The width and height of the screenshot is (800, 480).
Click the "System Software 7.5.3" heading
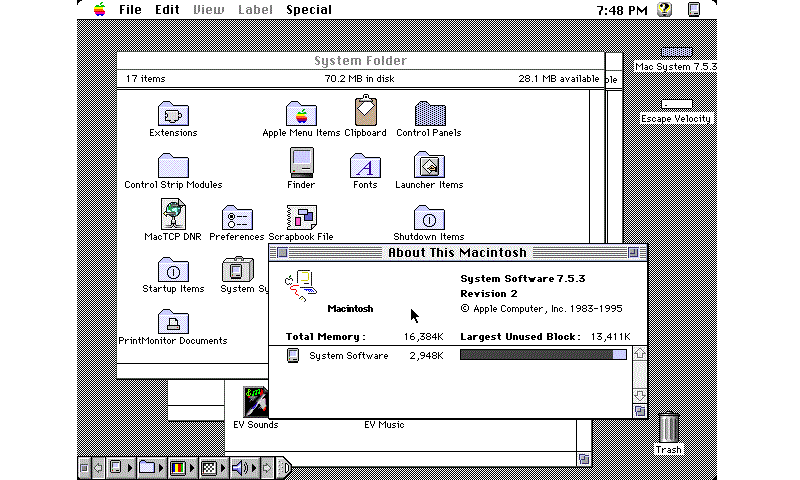(523, 279)
